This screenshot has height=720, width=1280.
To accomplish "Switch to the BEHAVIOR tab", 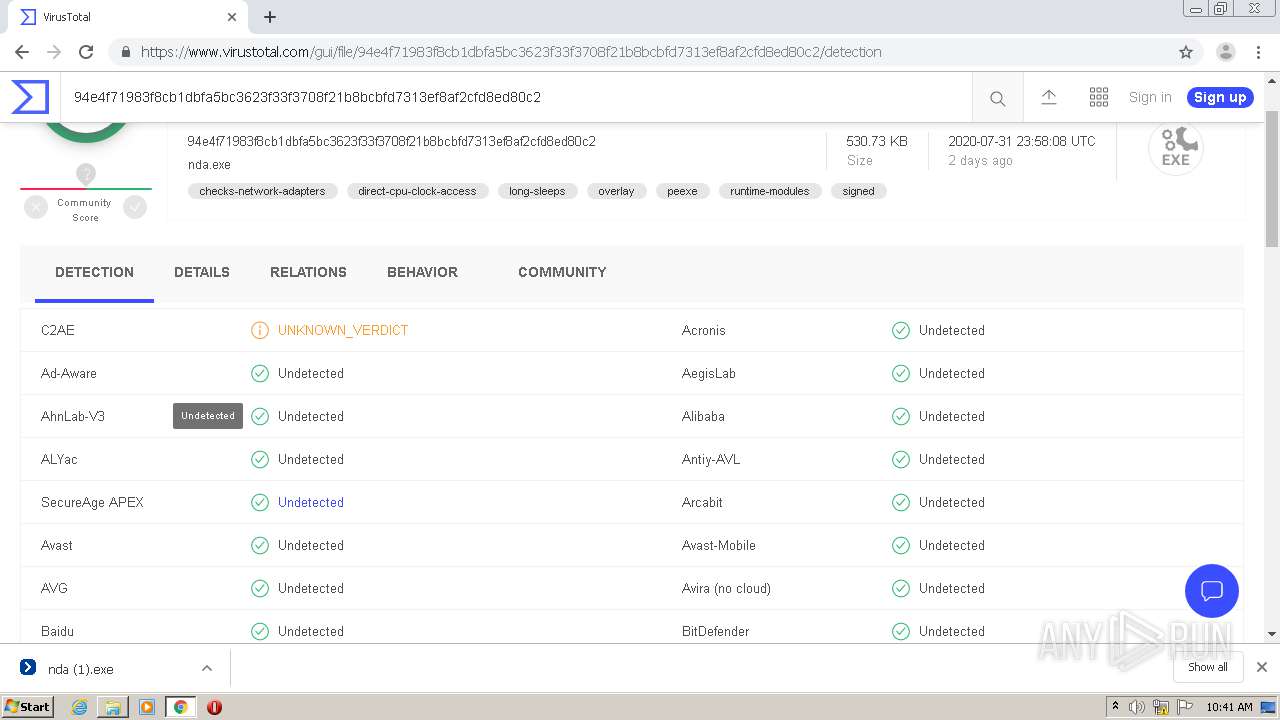I will [x=422, y=272].
